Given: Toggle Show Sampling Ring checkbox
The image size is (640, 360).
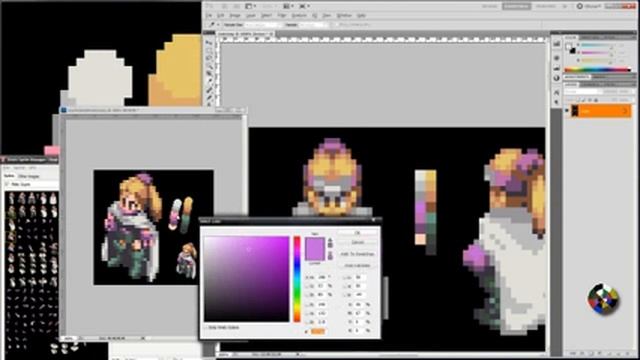Looking at the screenshot, I should pos(336,24).
